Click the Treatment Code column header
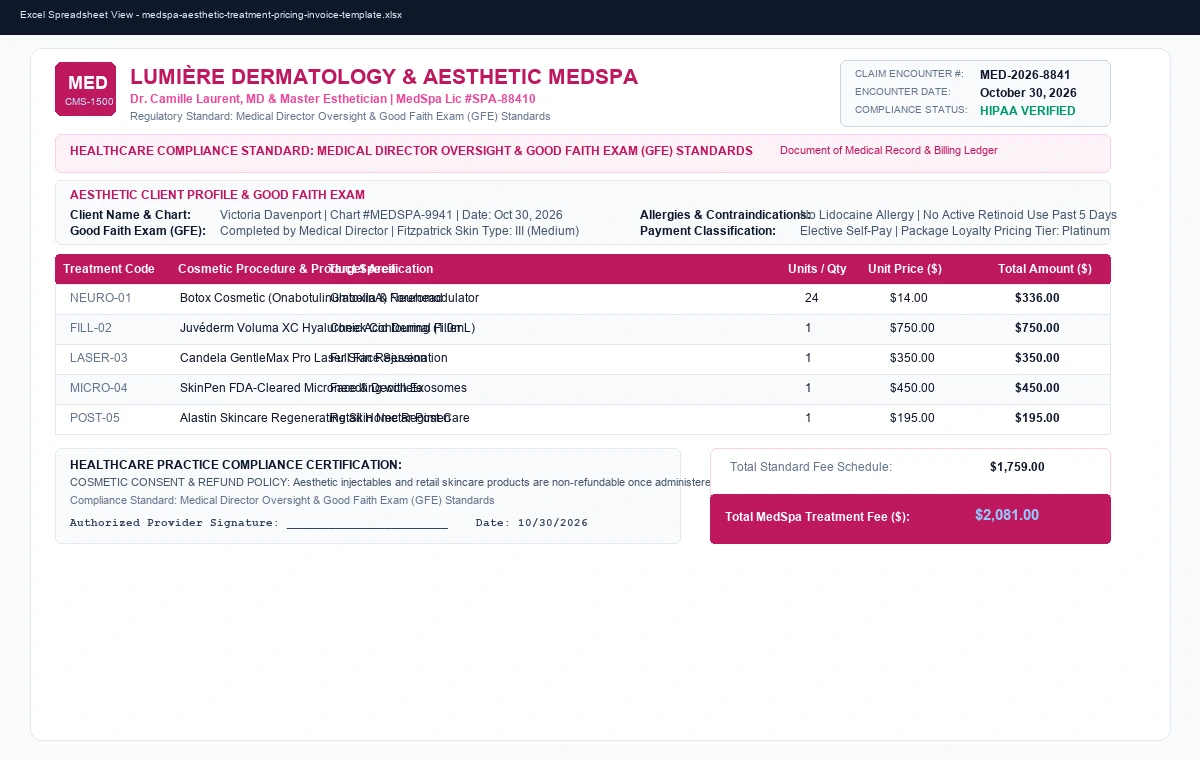This screenshot has width=1200, height=760. (109, 269)
